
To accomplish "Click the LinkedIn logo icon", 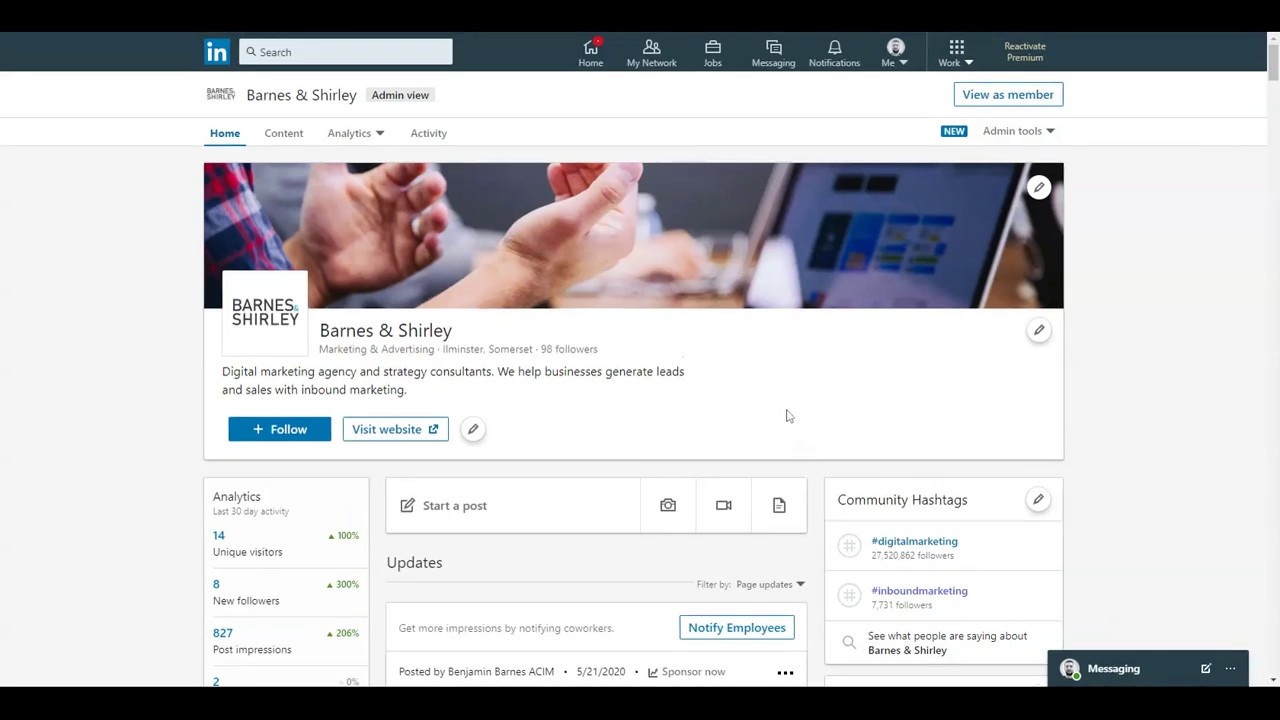I will [x=217, y=52].
